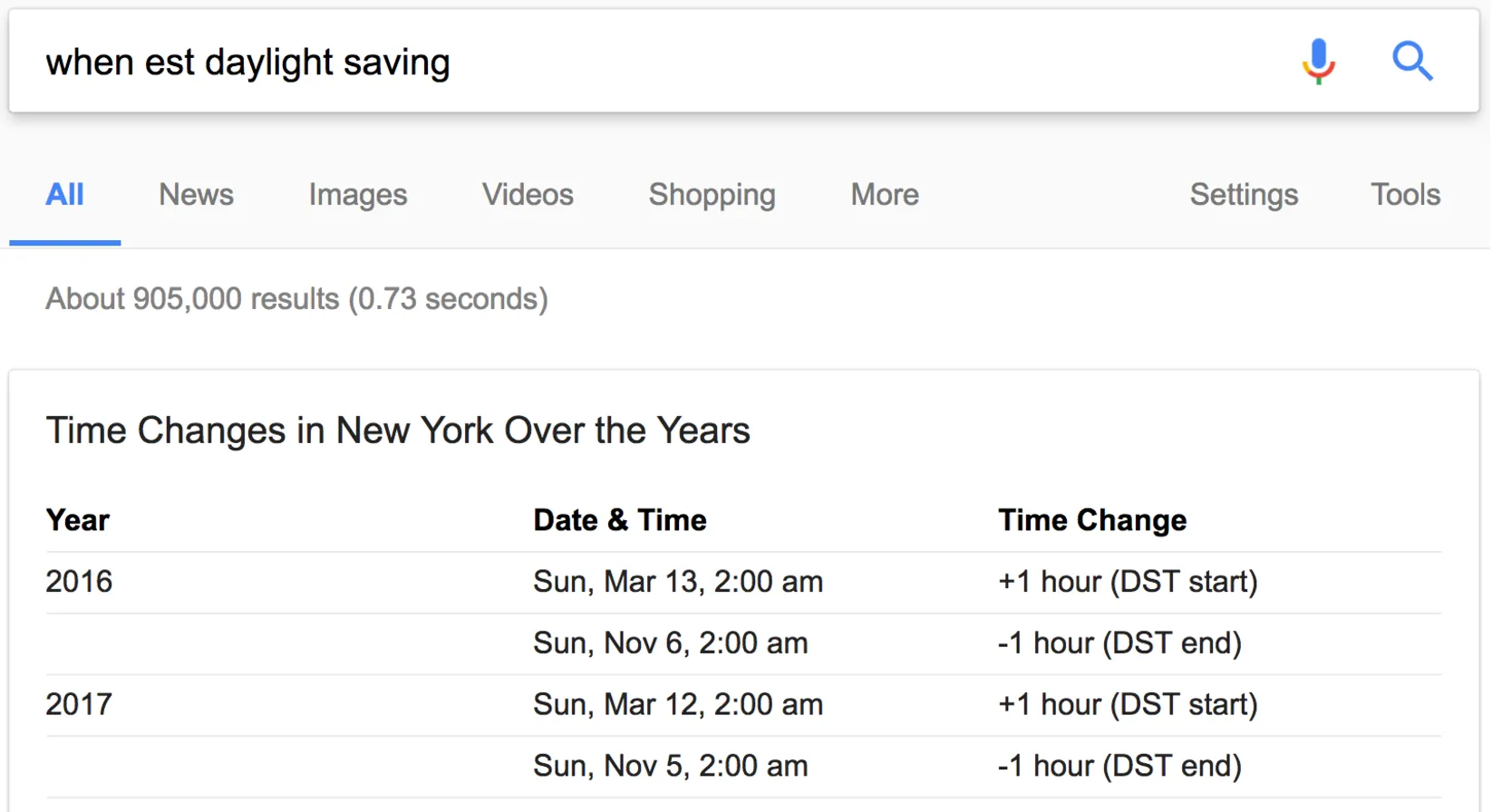This screenshot has height=812, width=1492.
Task: Click the Time Change column header
Action: click(x=1092, y=520)
